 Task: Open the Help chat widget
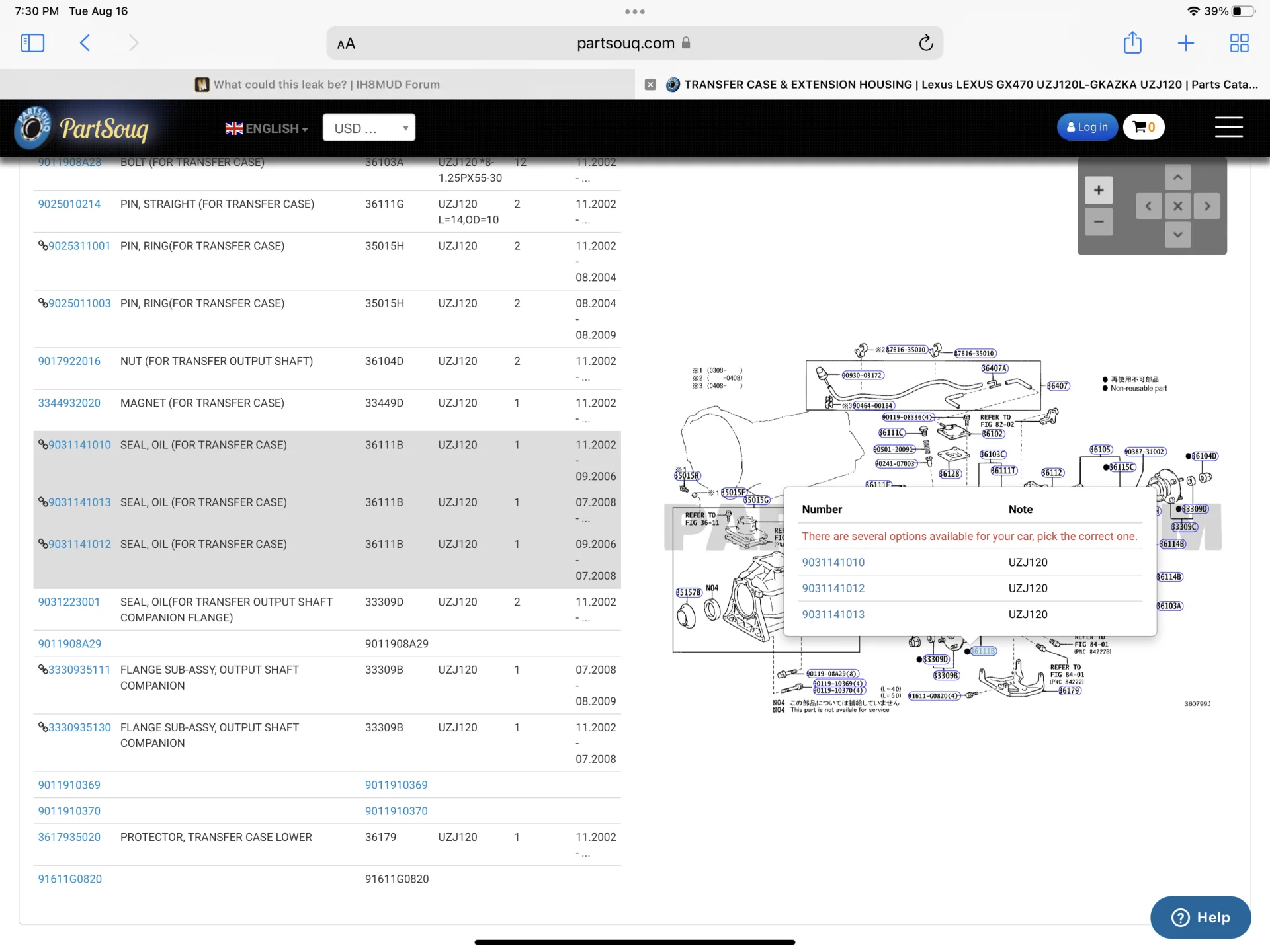point(1200,918)
